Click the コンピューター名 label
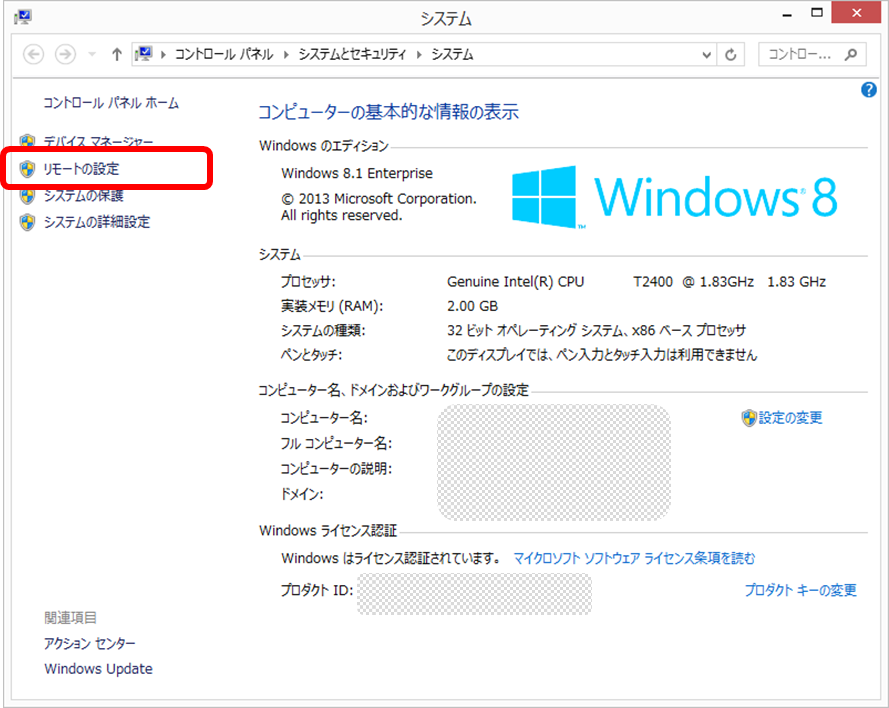The height and width of the screenshot is (708, 889). coord(324,418)
